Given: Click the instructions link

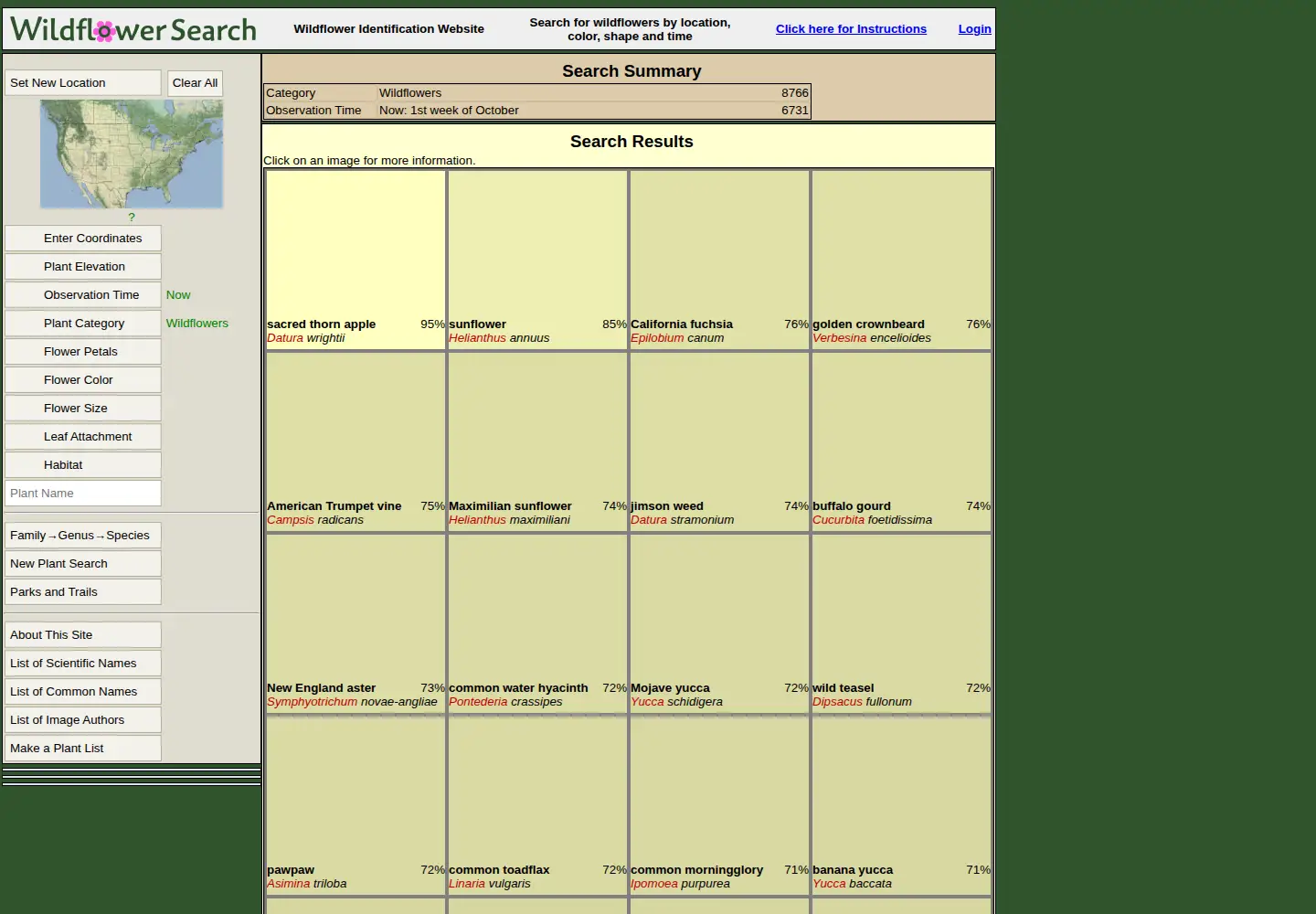Looking at the screenshot, I should (x=851, y=29).
